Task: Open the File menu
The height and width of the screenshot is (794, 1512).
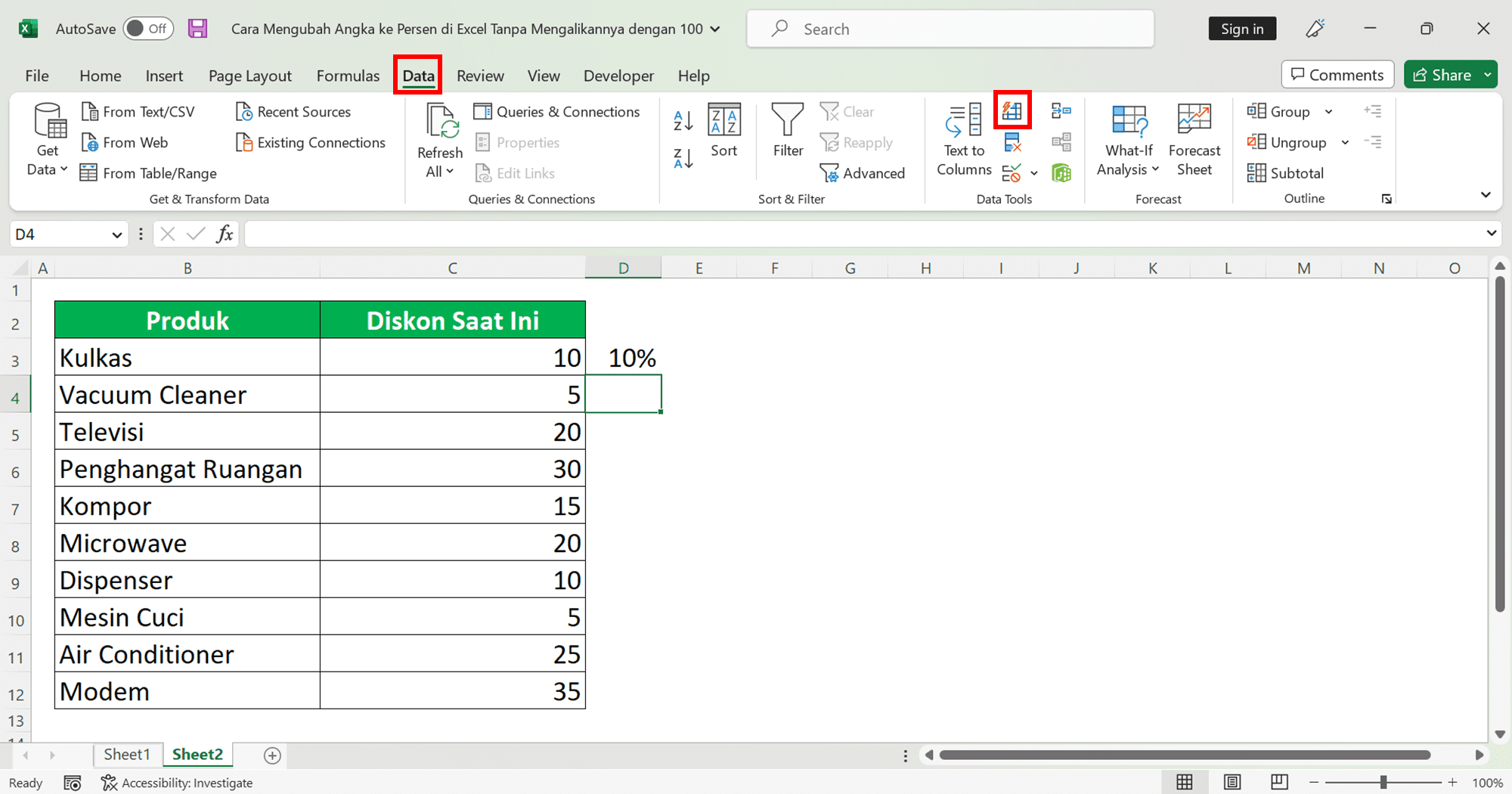Action: [37, 76]
